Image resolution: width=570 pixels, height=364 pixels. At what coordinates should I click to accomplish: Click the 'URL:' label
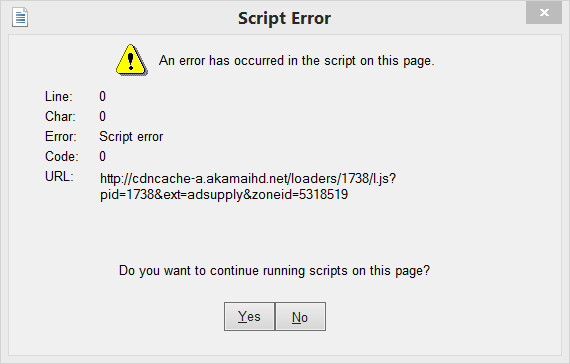[x=59, y=176]
